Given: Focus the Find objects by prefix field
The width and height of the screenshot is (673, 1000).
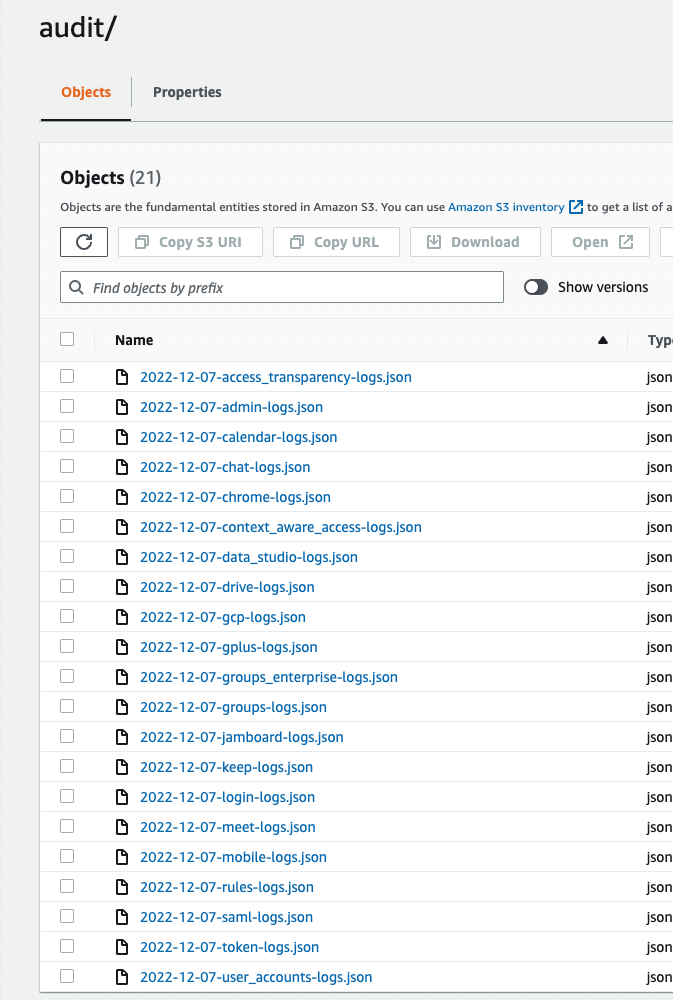Looking at the screenshot, I should (x=282, y=288).
